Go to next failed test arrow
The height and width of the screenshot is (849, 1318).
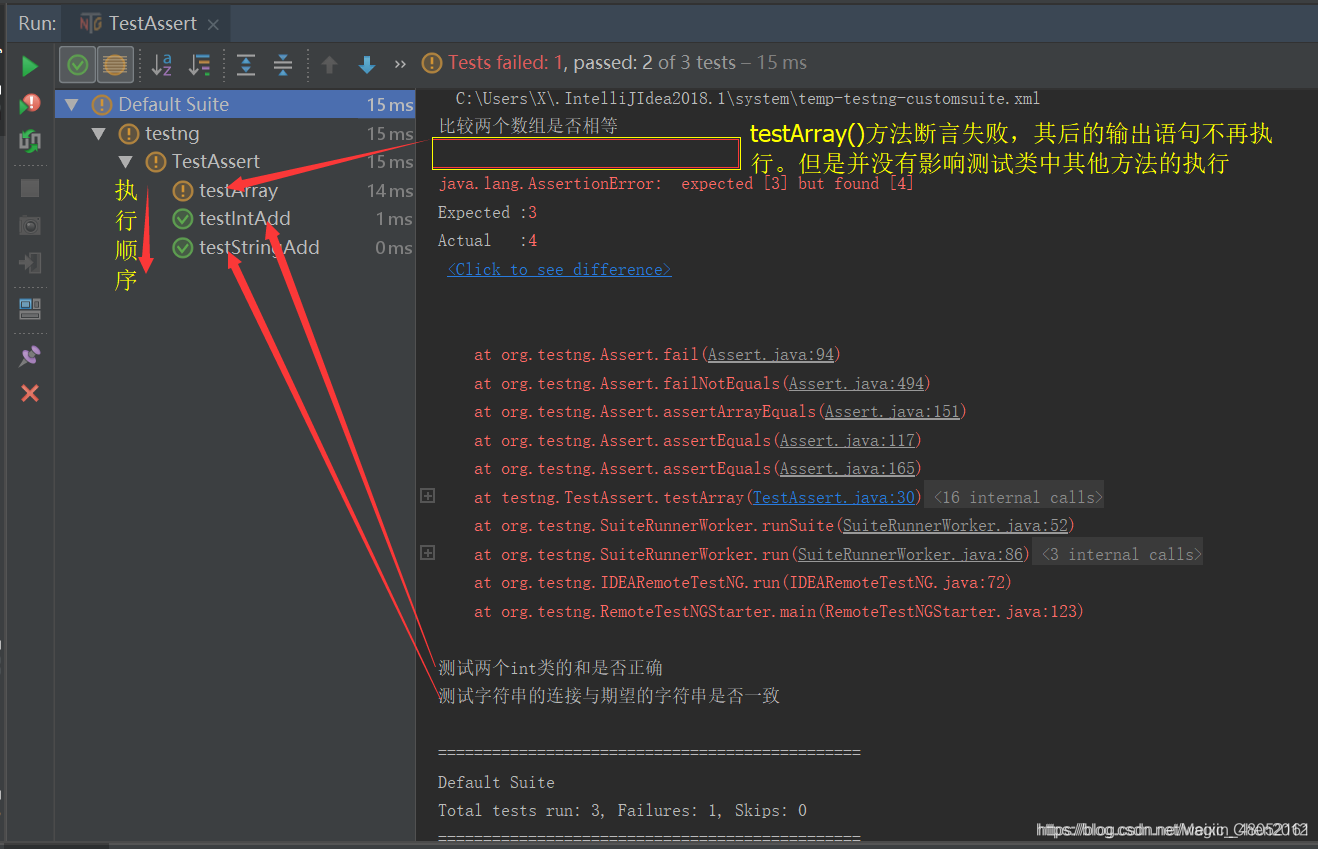pos(367,65)
